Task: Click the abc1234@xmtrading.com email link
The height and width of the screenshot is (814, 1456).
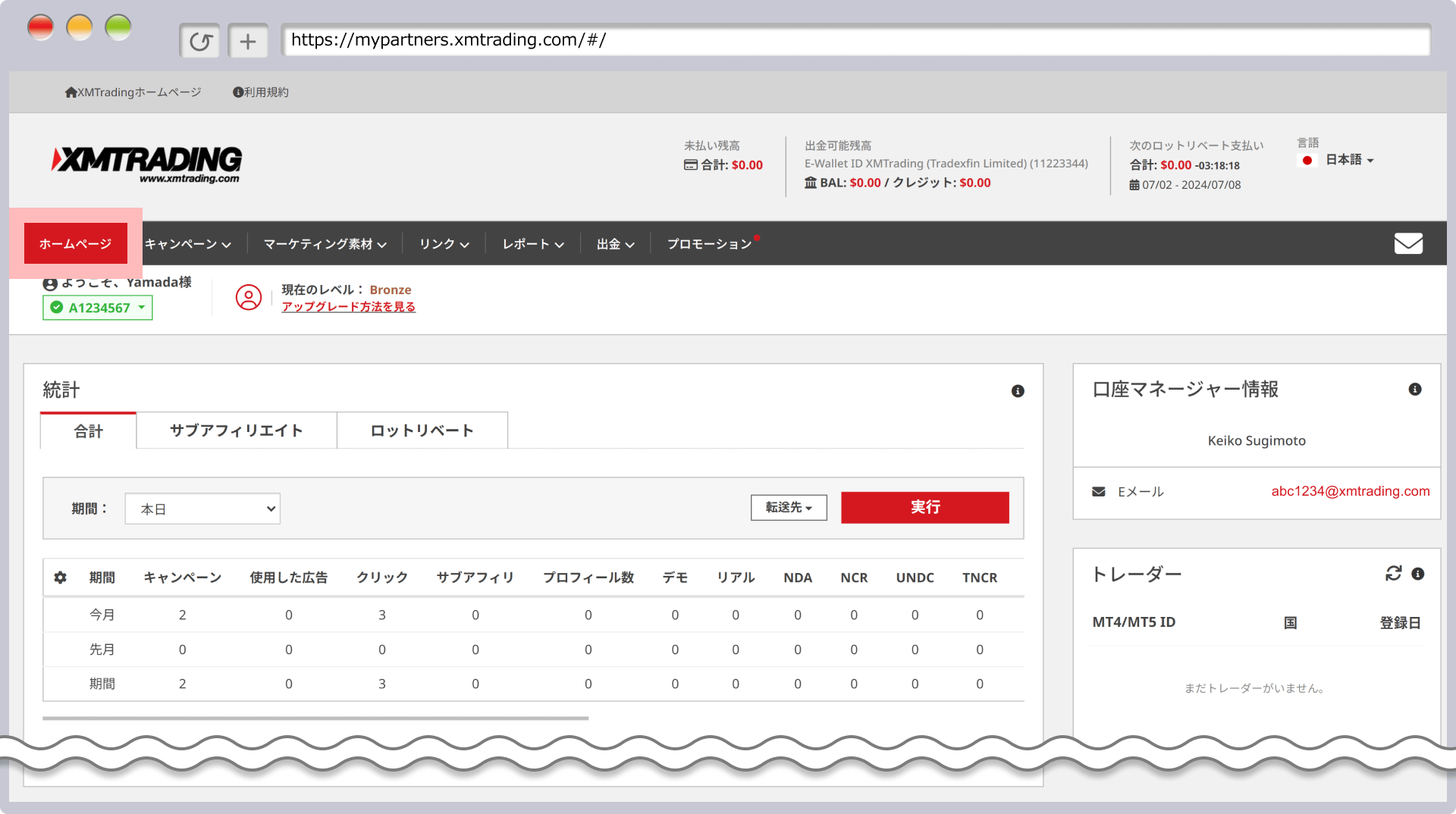Action: click(1351, 491)
